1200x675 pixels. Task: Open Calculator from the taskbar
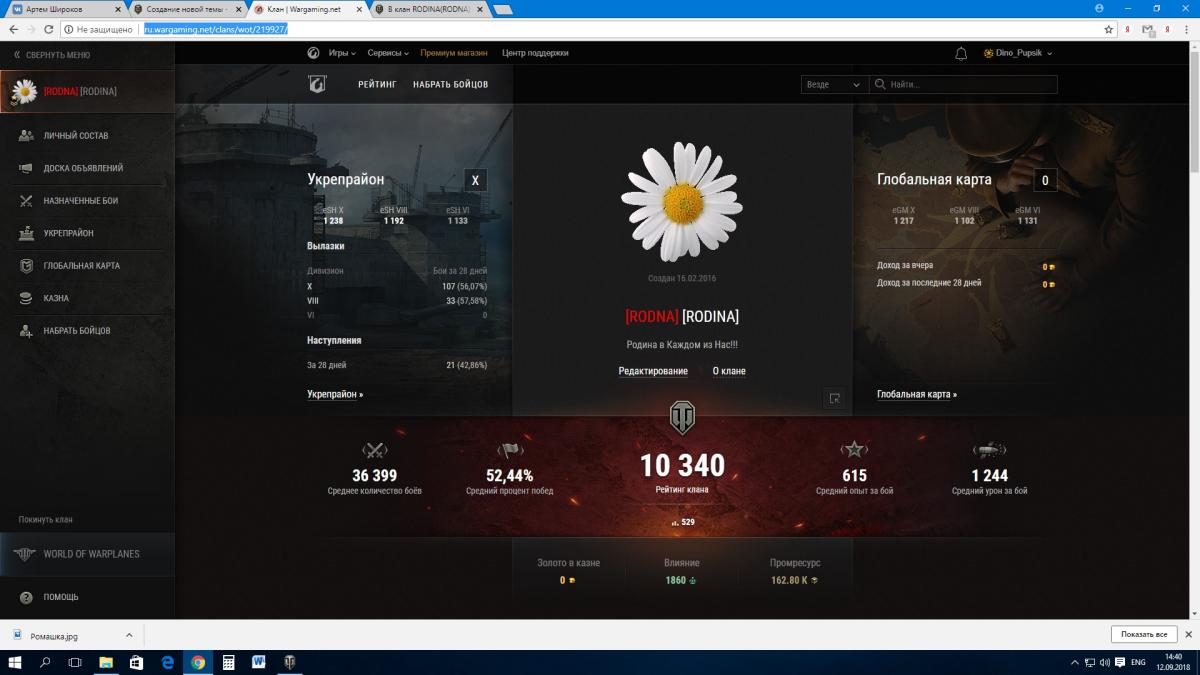(x=228, y=662)
